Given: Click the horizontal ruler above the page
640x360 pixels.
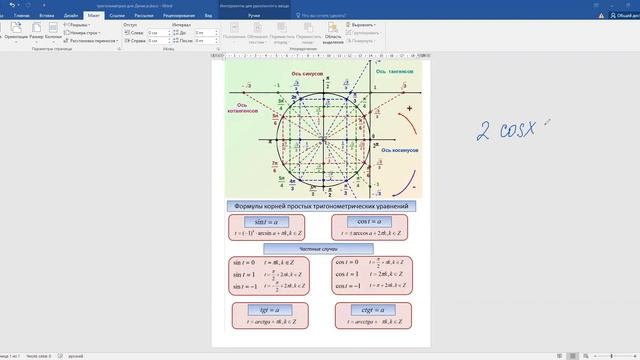Looking at the screenshot, I should click(320, 56).
